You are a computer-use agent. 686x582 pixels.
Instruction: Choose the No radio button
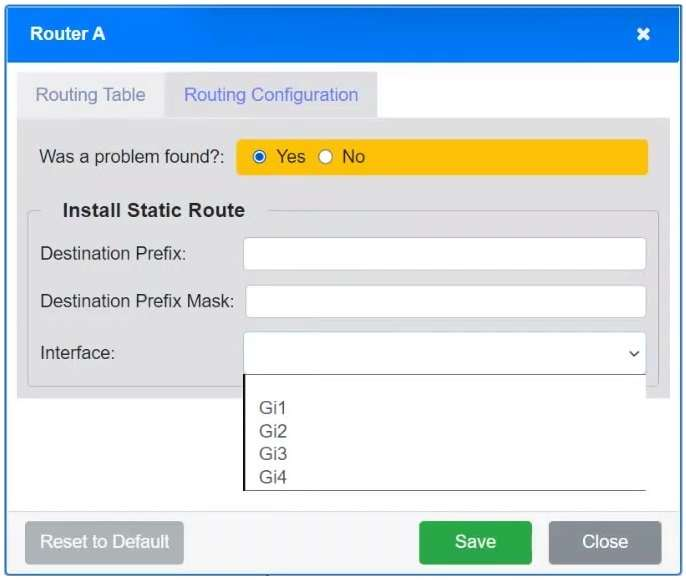(x=325, y=157)
